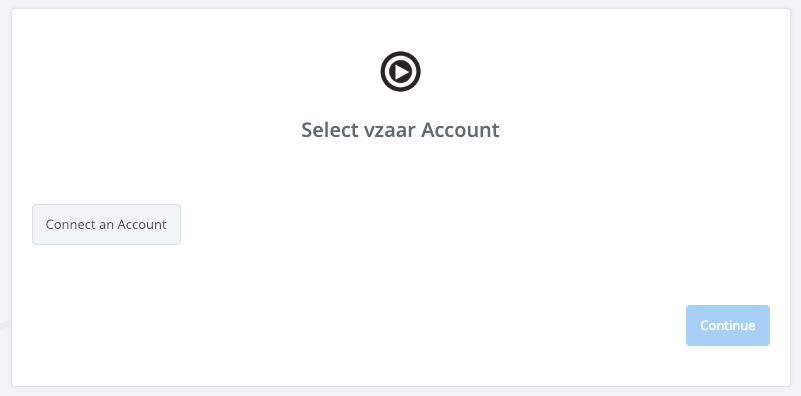Click the word Select in the heading
Viewport: 801px width, 396px height.
[329, 130]
